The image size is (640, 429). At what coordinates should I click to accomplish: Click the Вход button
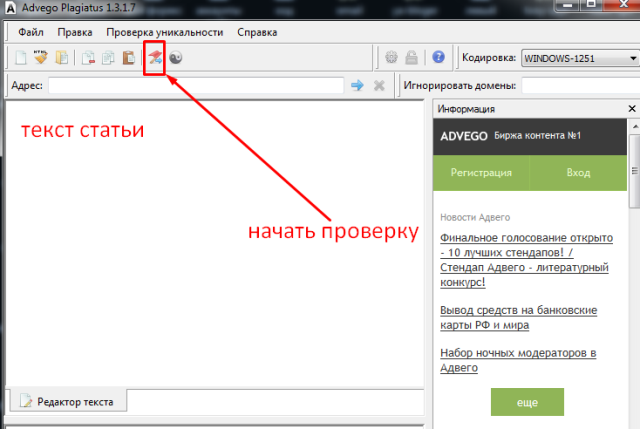coord(578,173)
